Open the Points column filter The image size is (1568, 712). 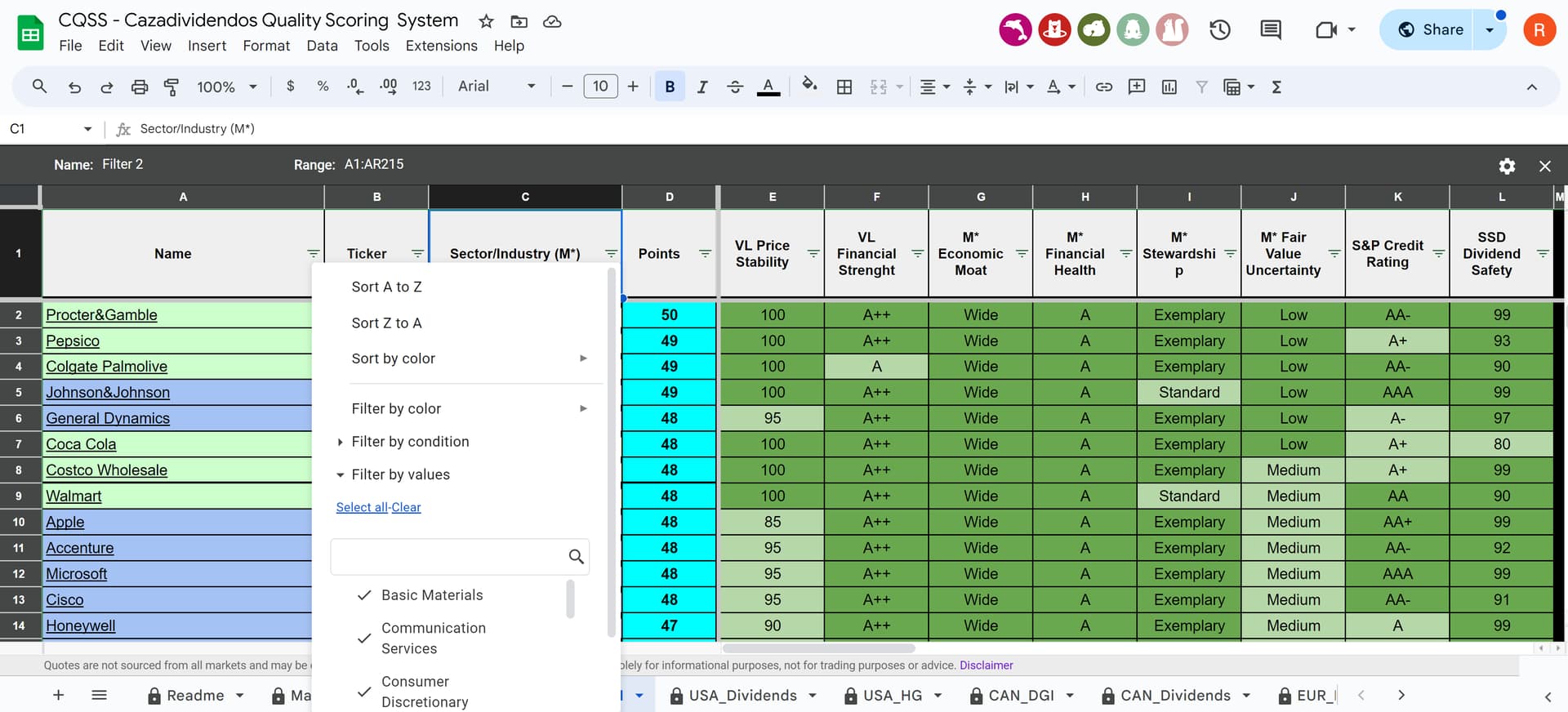tap(705, 254)
